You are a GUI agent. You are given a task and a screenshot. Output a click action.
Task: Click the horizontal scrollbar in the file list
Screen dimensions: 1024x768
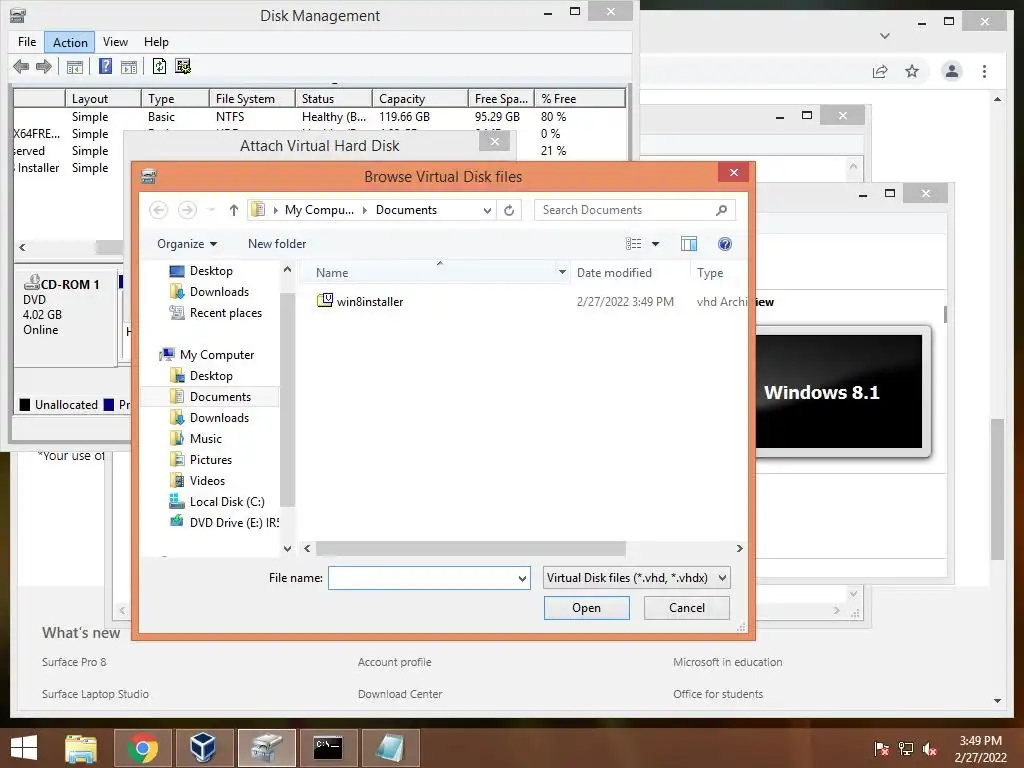(x=470, y=549)
